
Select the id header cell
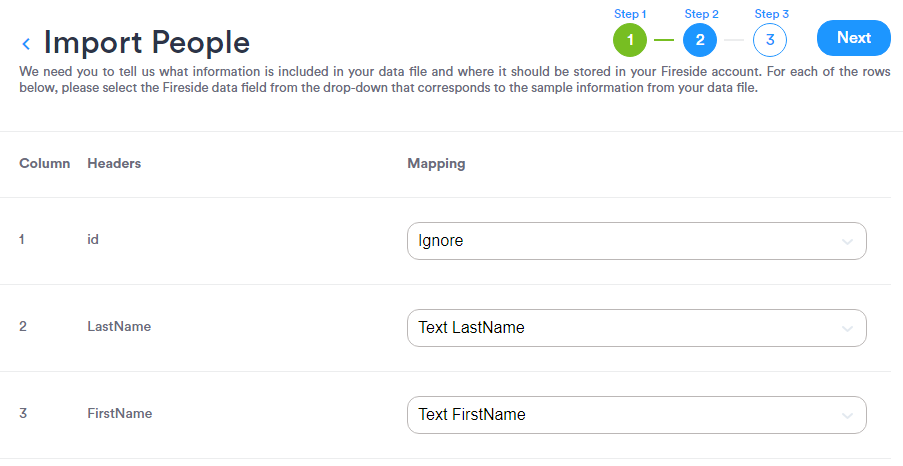[93, 240]
